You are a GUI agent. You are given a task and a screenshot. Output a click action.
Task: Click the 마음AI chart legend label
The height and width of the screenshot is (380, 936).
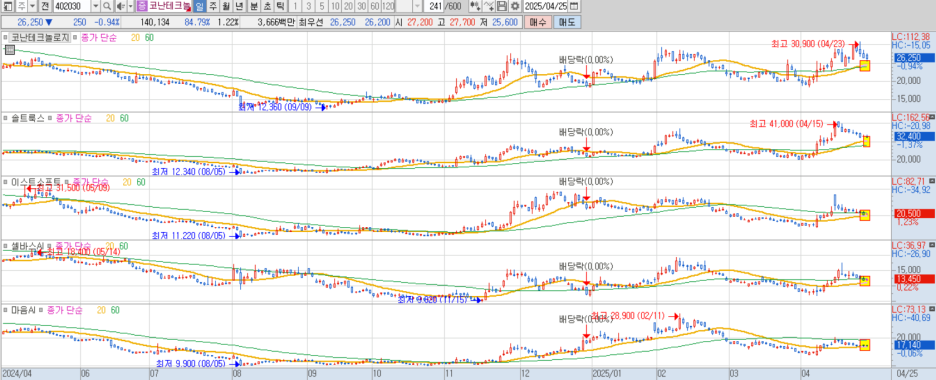23,310
